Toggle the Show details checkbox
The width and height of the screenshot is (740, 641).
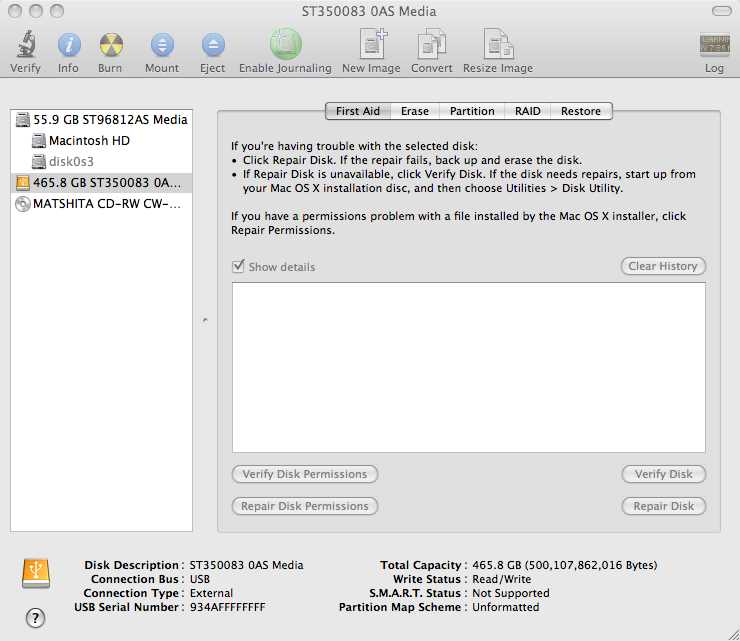click(x=238, y=266)
